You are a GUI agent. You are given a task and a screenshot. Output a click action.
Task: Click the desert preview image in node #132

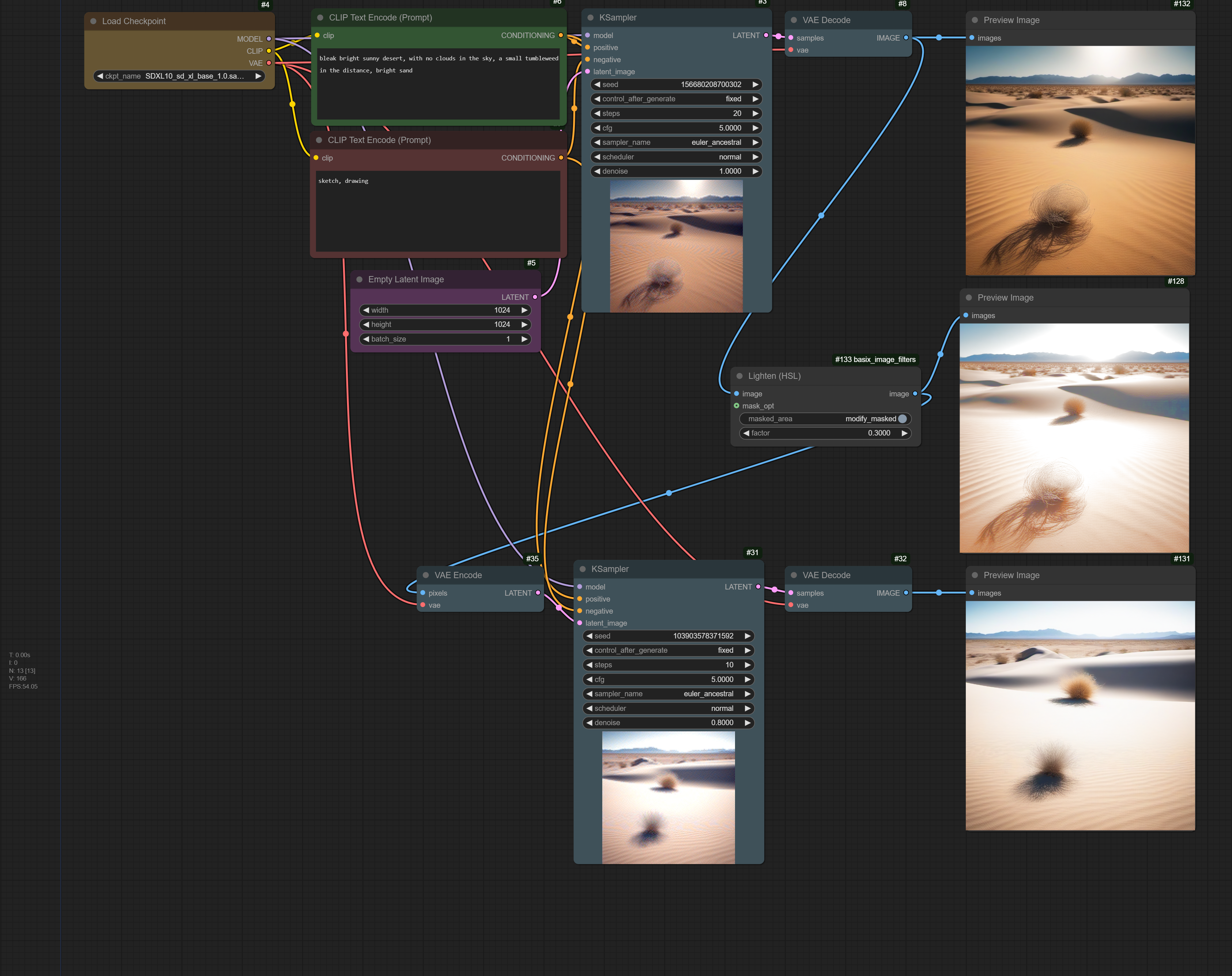pos(1080,161)
